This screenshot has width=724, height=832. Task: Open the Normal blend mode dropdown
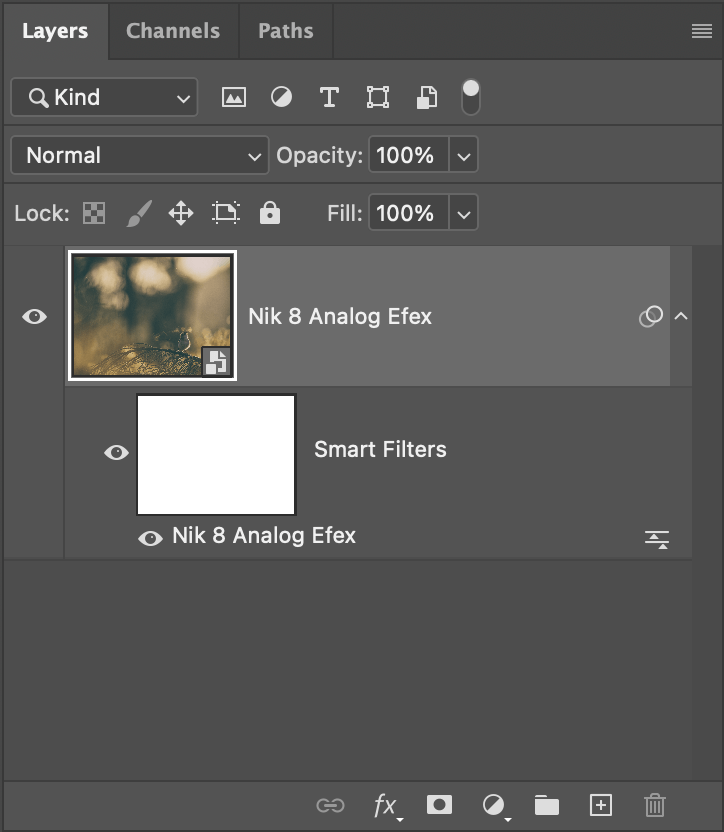click(x=140, y=155)
